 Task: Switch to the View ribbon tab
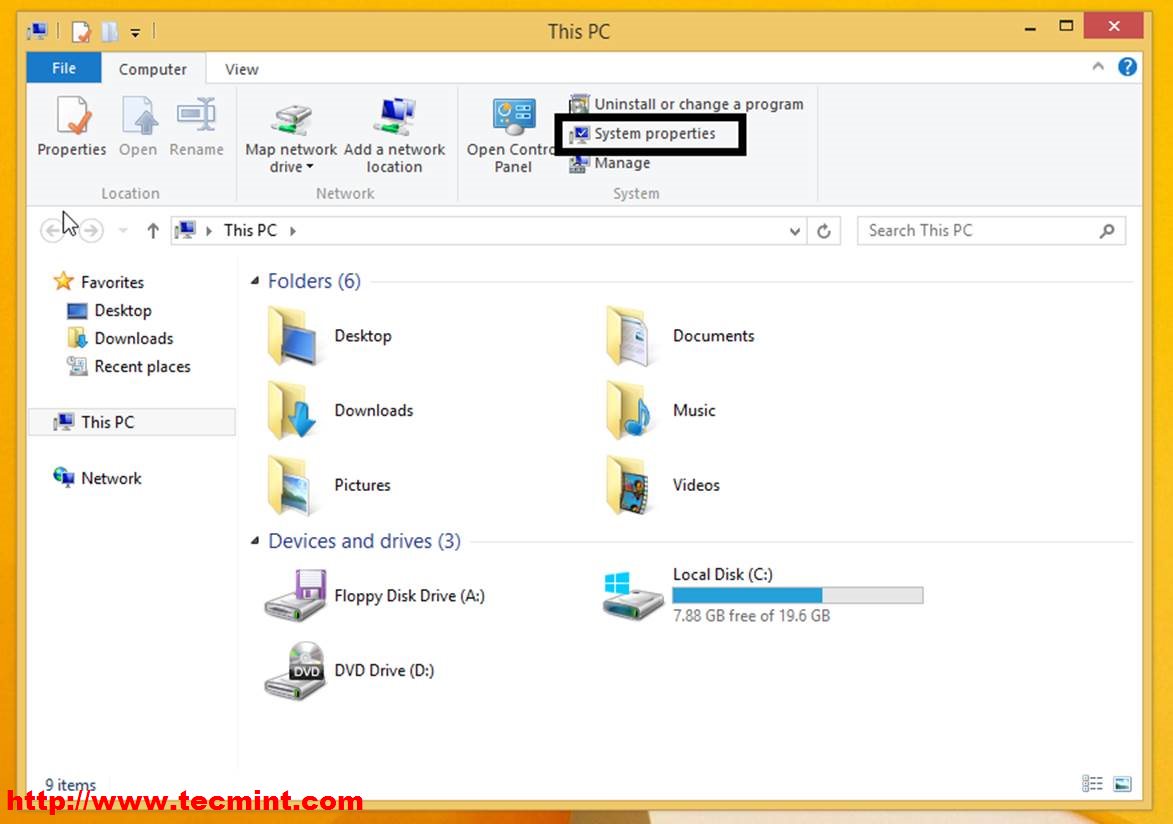(x=242, y=69)
